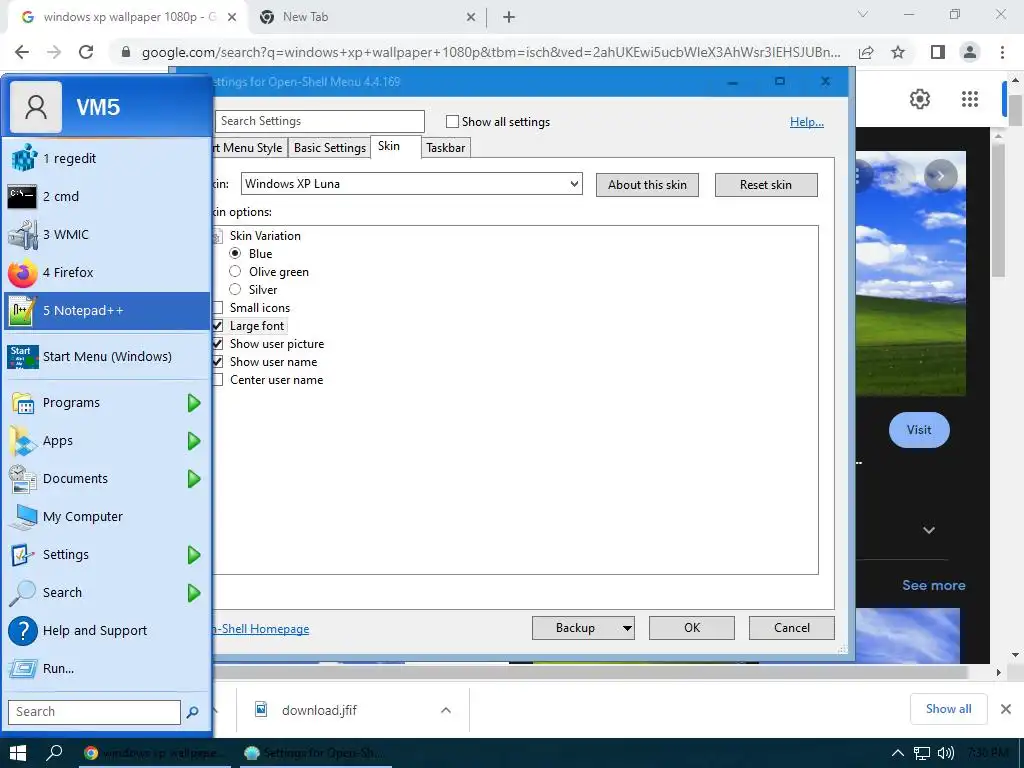Image resolution: width=1024 pixels, height=768 pixels.
Task: Select Silver skin variation
Action: pyautogui.click(x=235, y=289)
